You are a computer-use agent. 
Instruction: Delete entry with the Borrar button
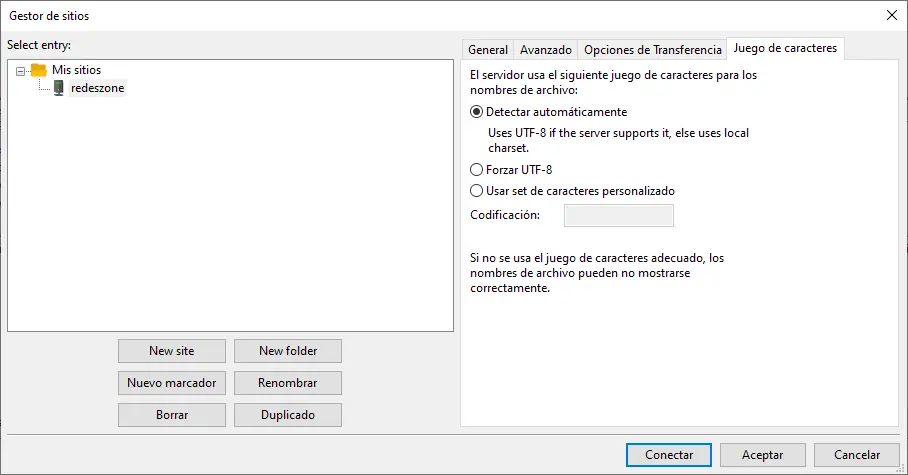tap(172, 415)
